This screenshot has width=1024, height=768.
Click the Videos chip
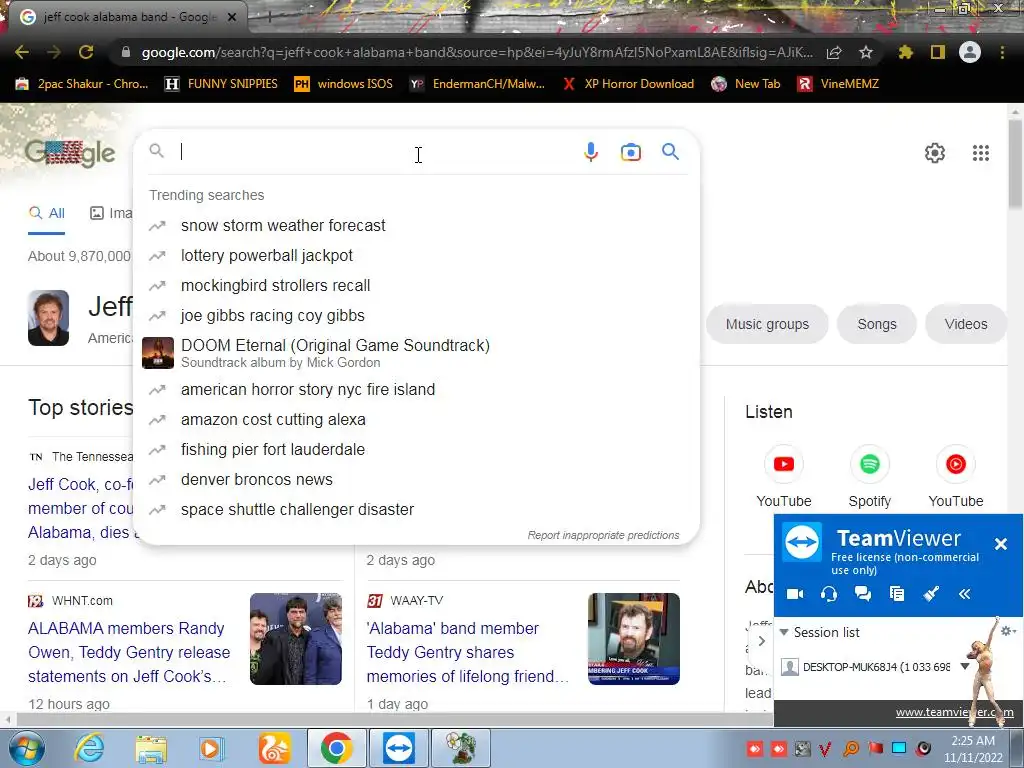(965, 324)
